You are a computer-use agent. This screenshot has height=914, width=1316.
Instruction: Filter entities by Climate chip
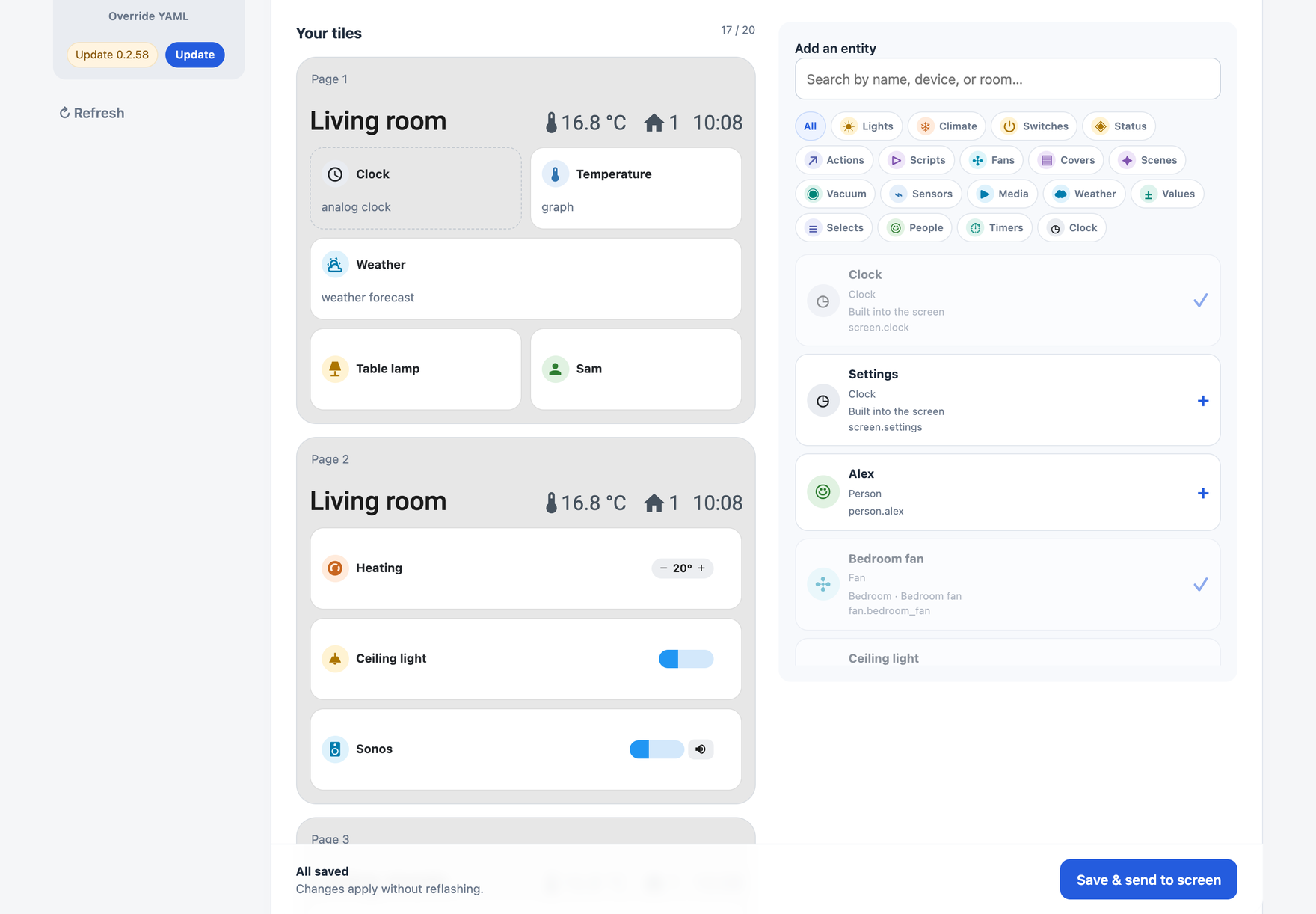(x=947, y=126)
